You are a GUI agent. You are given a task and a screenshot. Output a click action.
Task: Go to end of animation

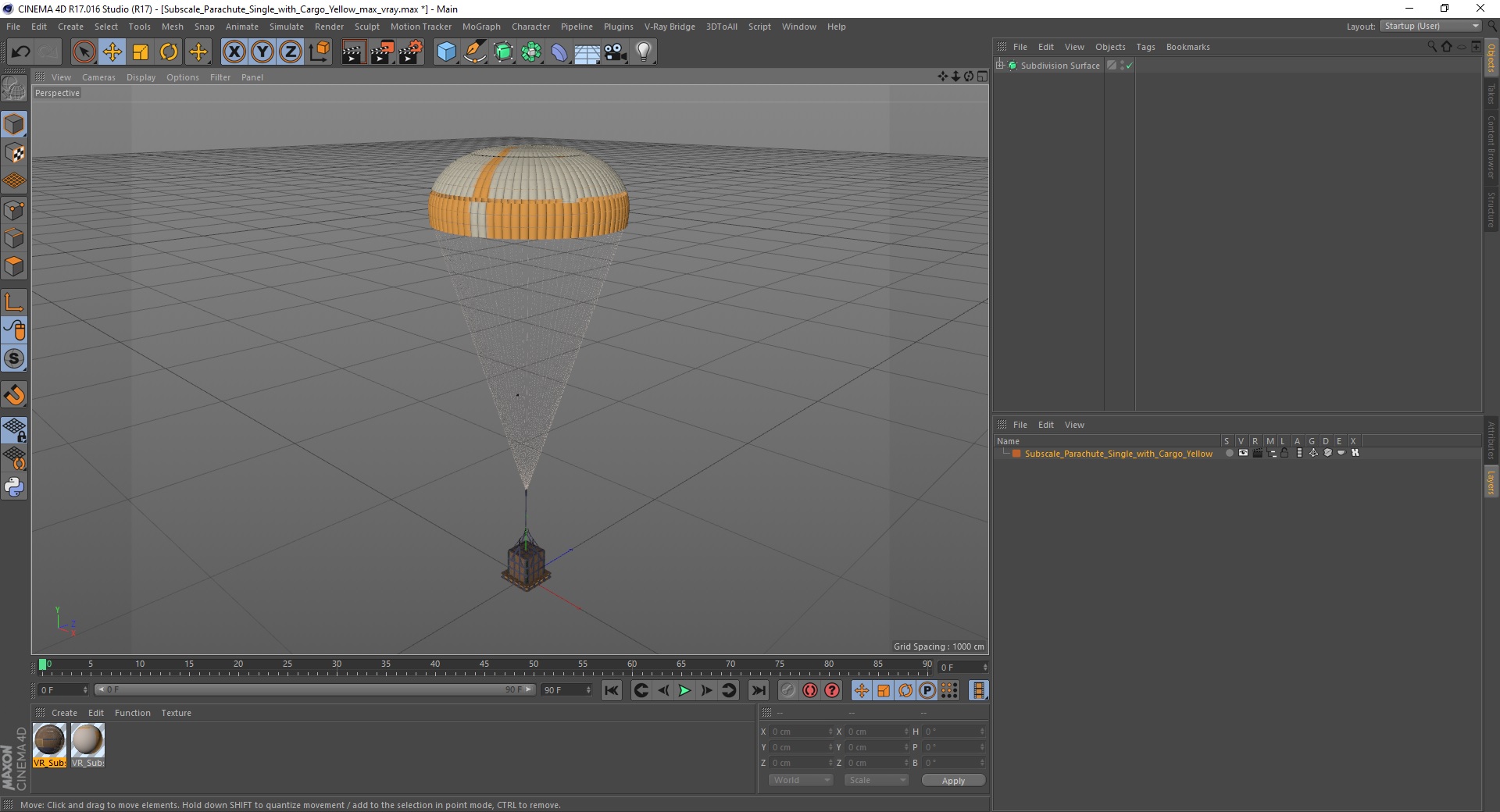[759, 690]
